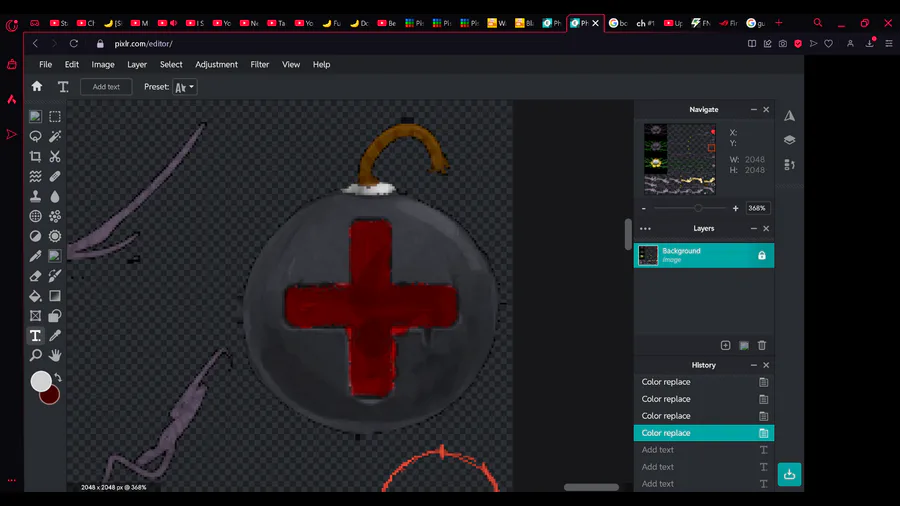
Task: Select the Clone stamp tool
Action: click(x=36, y=196)
